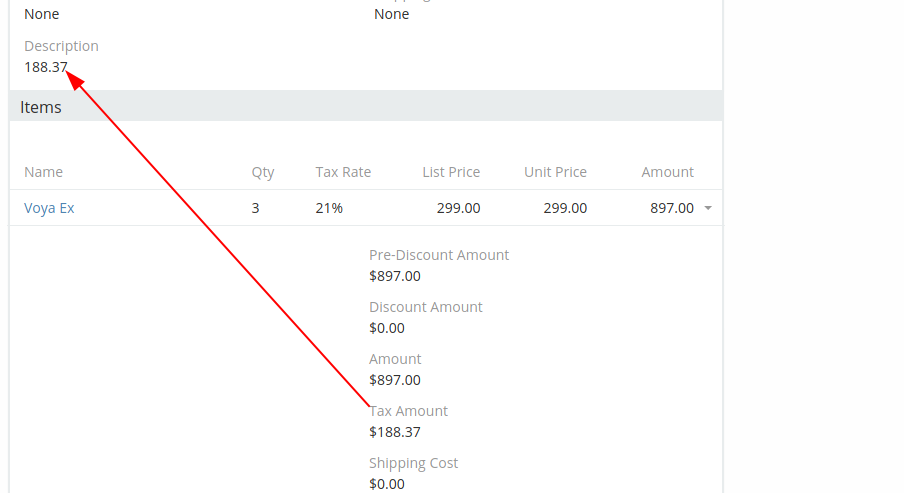The image size is (904, 493).
Task: Click the 897.00 amount in item row
Action: coord(671,208)
